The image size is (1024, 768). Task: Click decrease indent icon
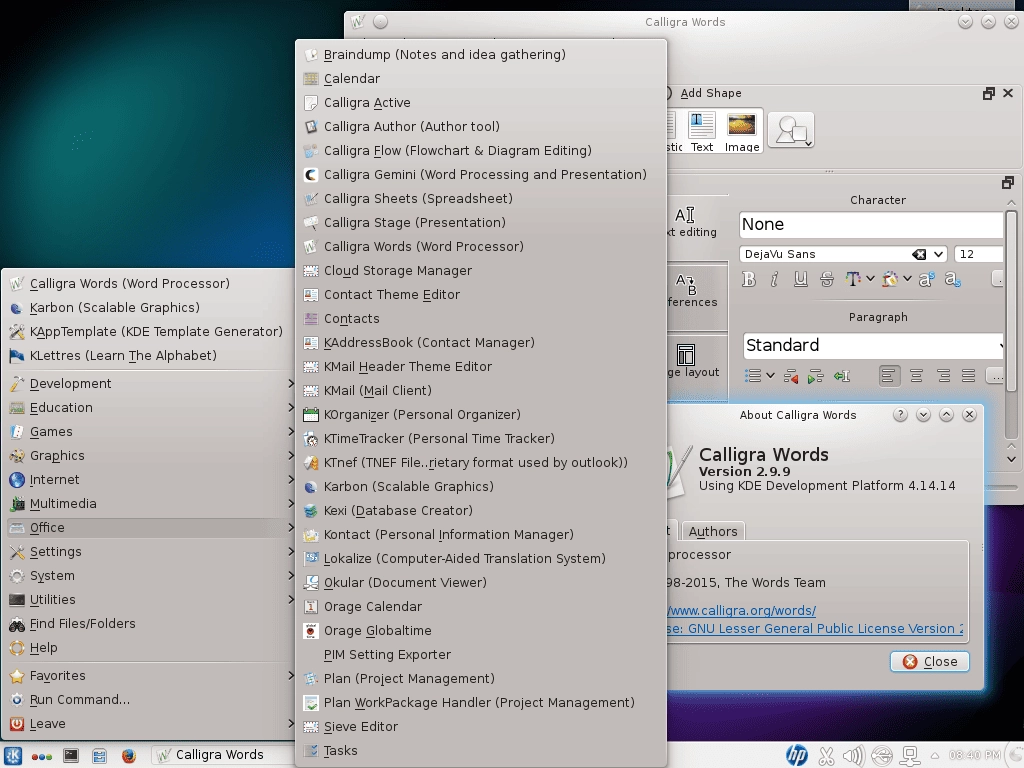tap(791, 376)
